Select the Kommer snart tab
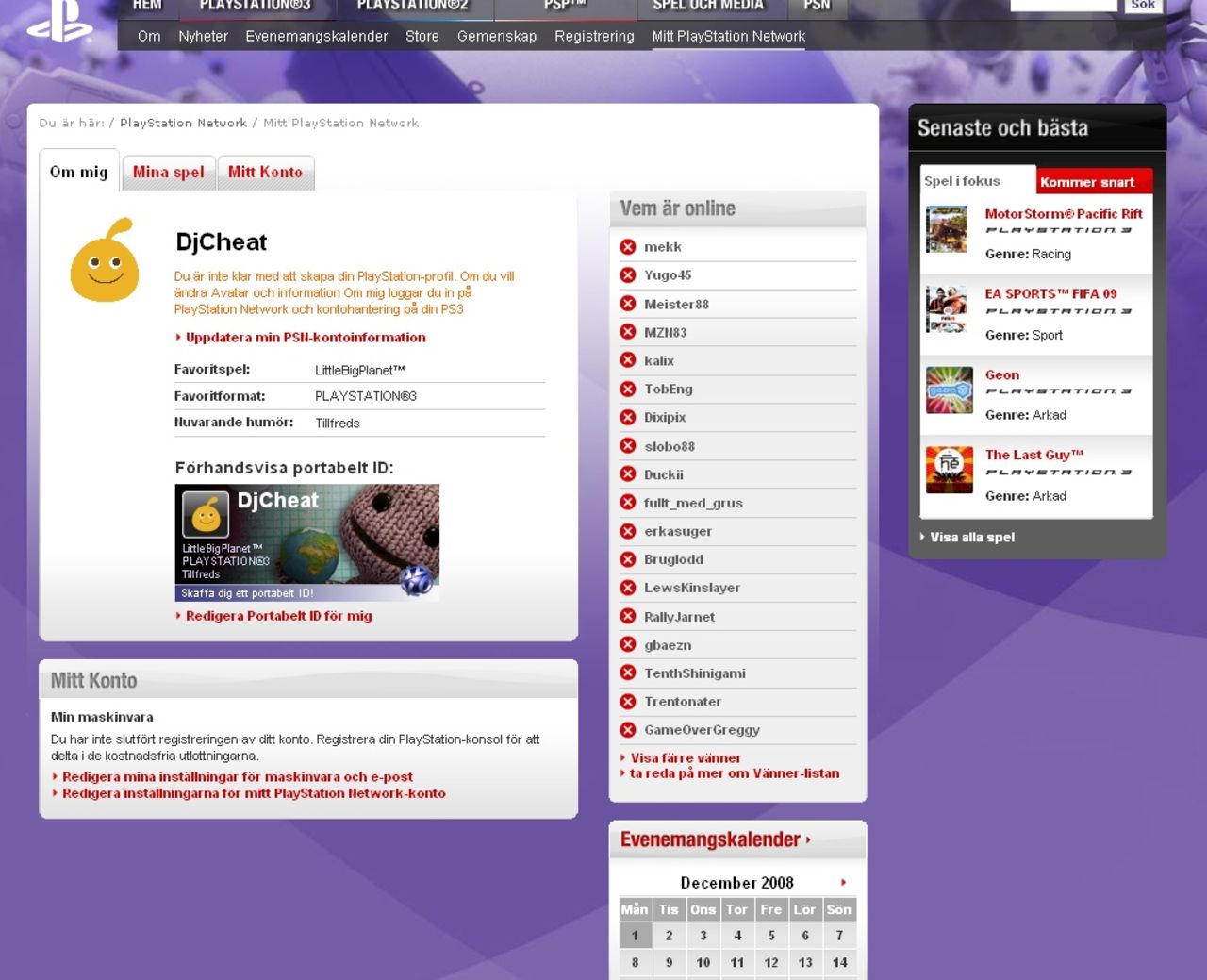This screenshot has height=980, width=1207. coord(1088,182)
